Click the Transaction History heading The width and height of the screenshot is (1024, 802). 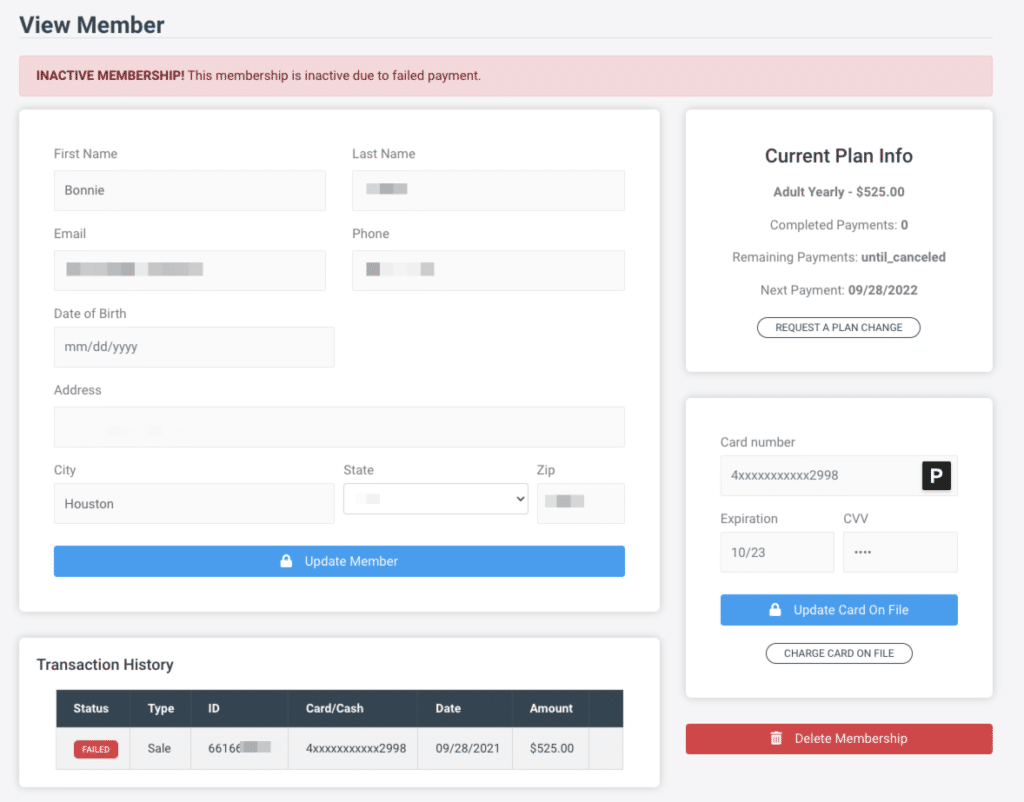[105, 665]
